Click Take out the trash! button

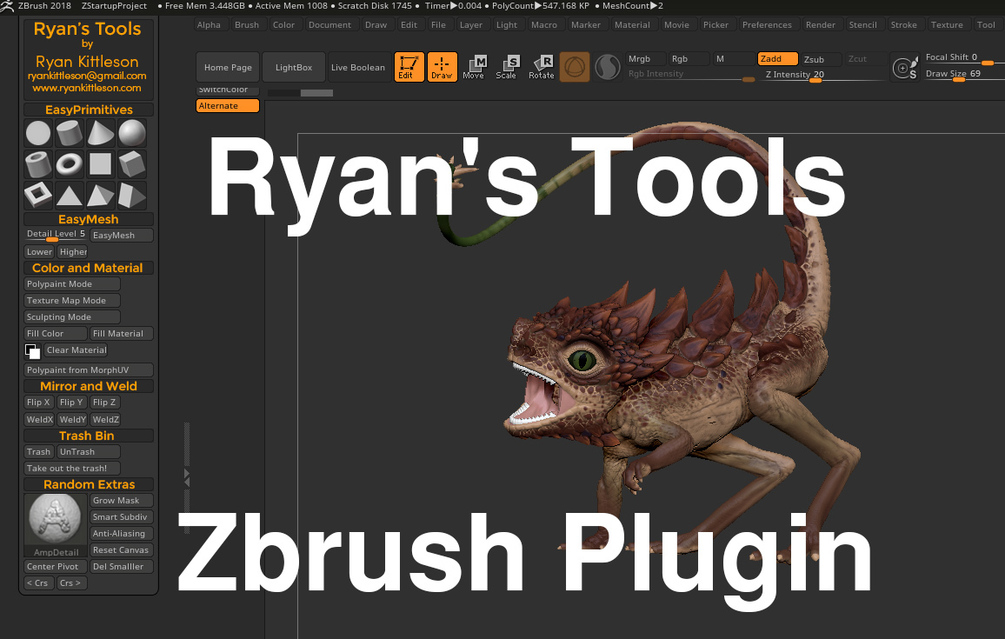pos(72,469)
